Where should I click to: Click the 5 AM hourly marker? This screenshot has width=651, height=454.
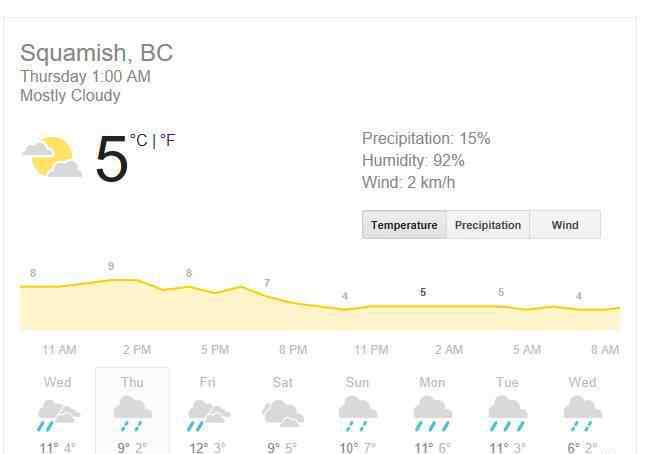coord(527,349)
